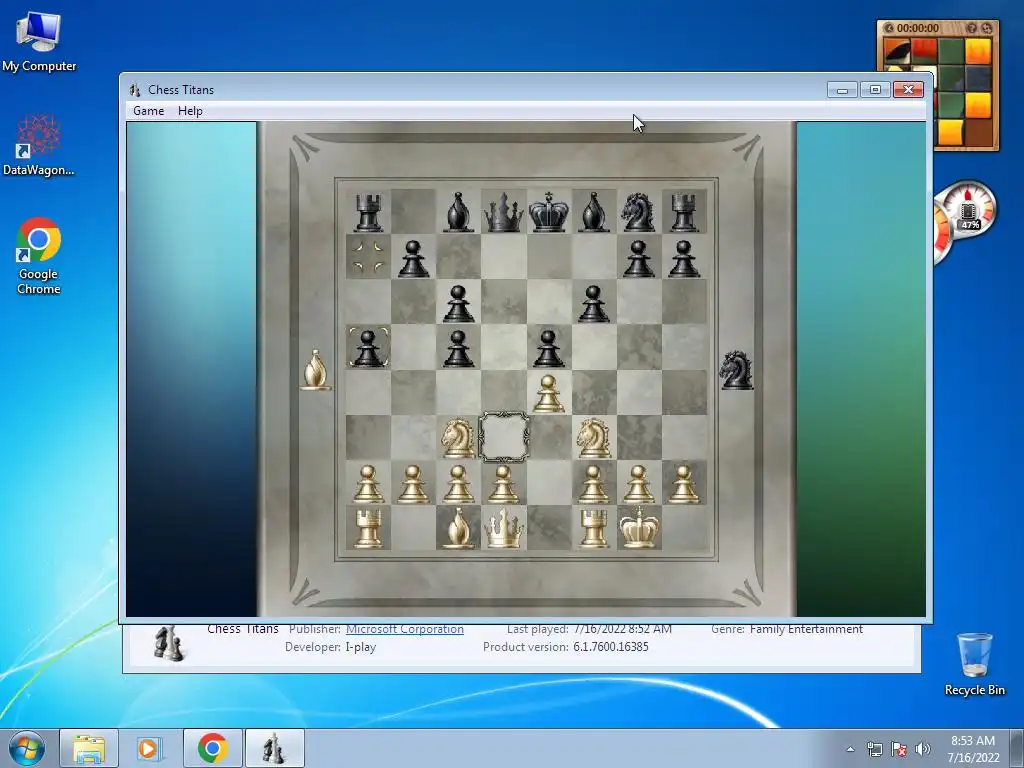1024x768 pixels.
Task: Open Windows Explorer from the taskbar
Action: point(89,748)
